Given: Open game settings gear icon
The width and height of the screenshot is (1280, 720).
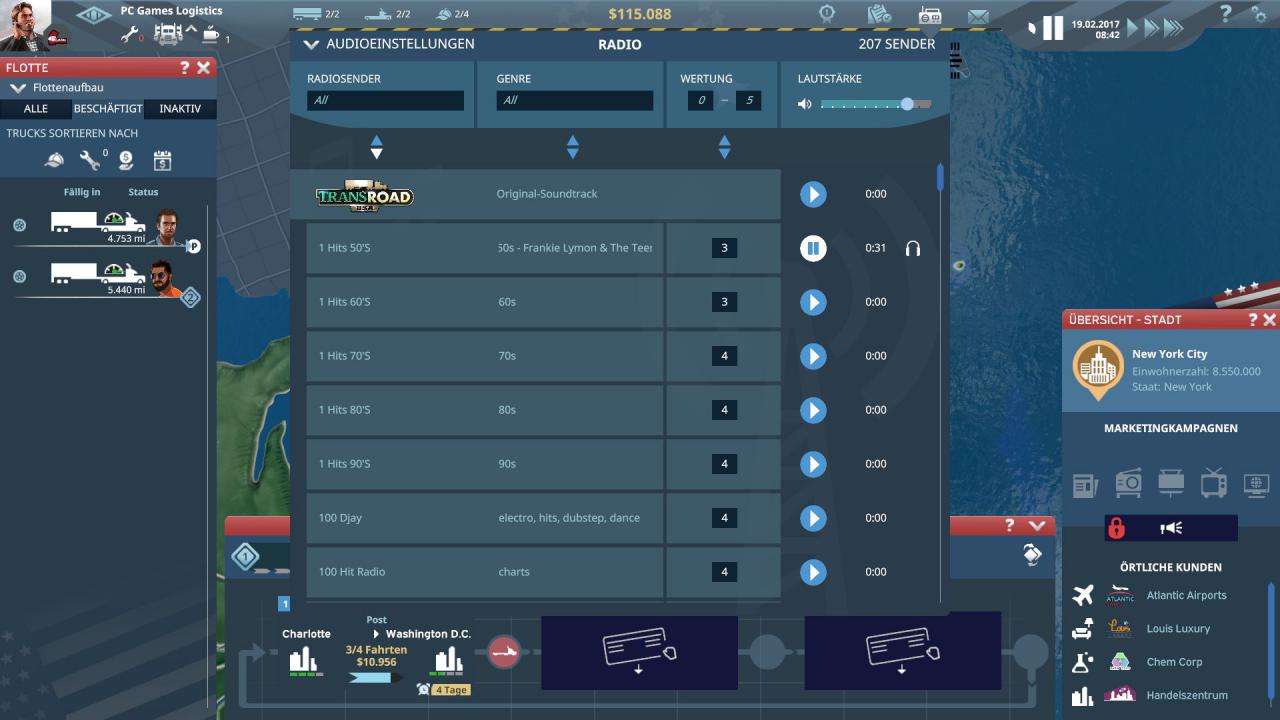Looking at the screenshot, I should [x=1258, y=14].
